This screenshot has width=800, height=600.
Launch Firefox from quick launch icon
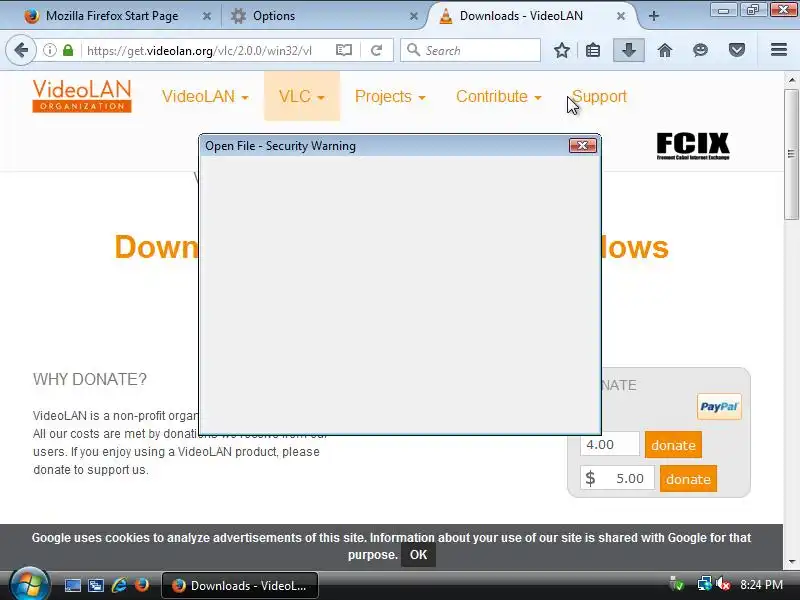click(142, 585)
